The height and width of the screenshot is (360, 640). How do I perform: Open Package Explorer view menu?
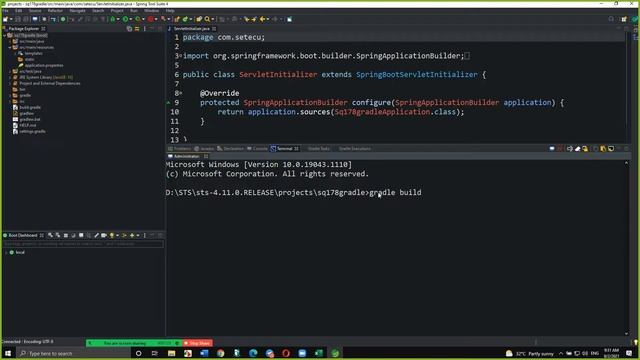pos(144,29)
